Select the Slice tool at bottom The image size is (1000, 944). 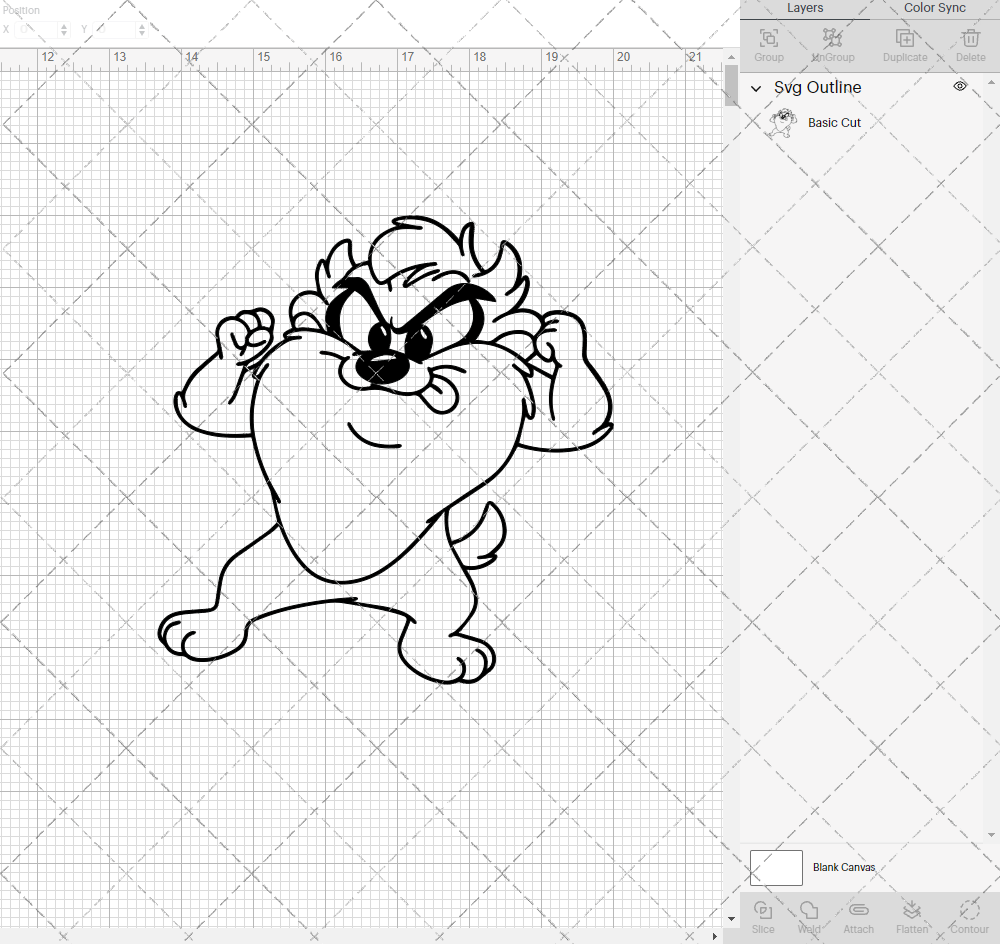(x=763, y=915)
